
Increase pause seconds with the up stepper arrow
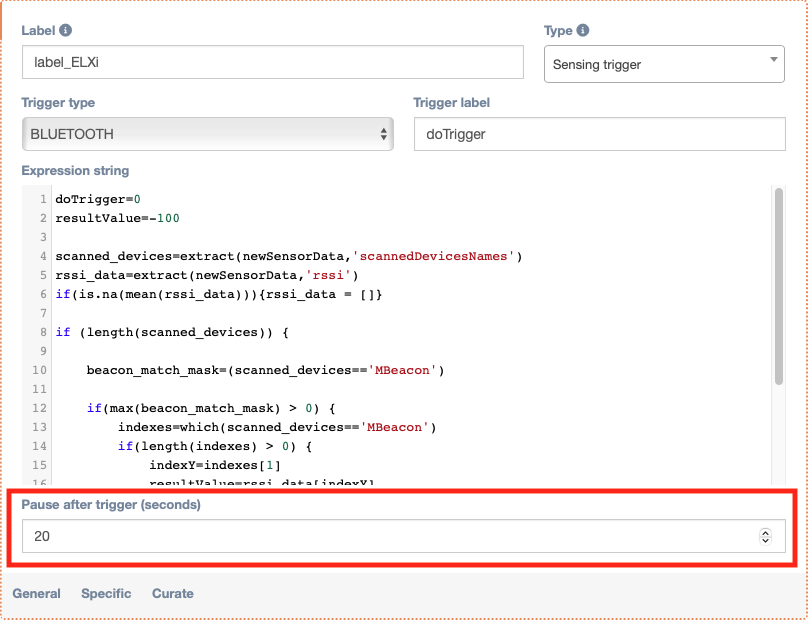point(766,532)
